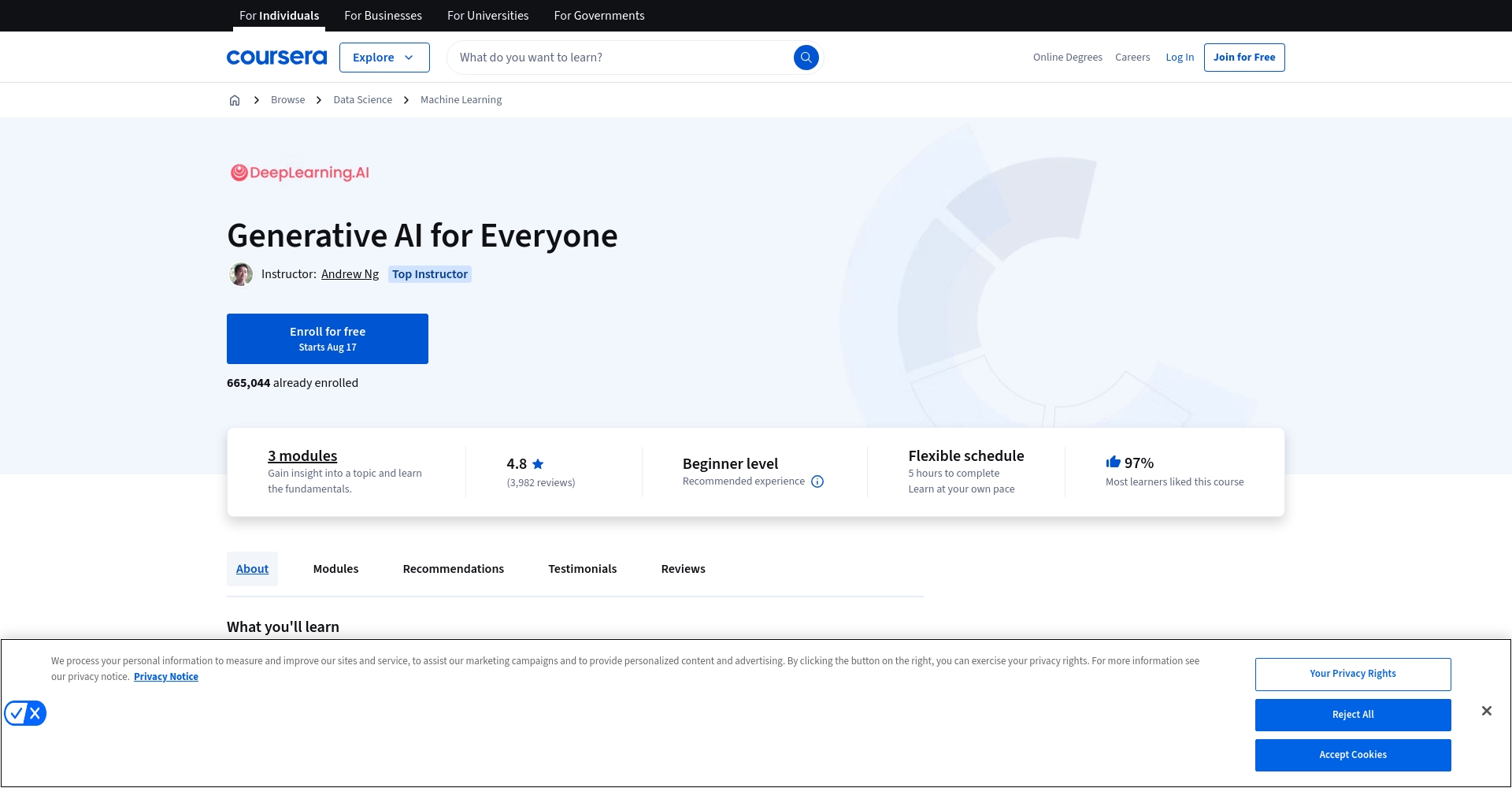Switch to For Universities tab

[487, 16]
